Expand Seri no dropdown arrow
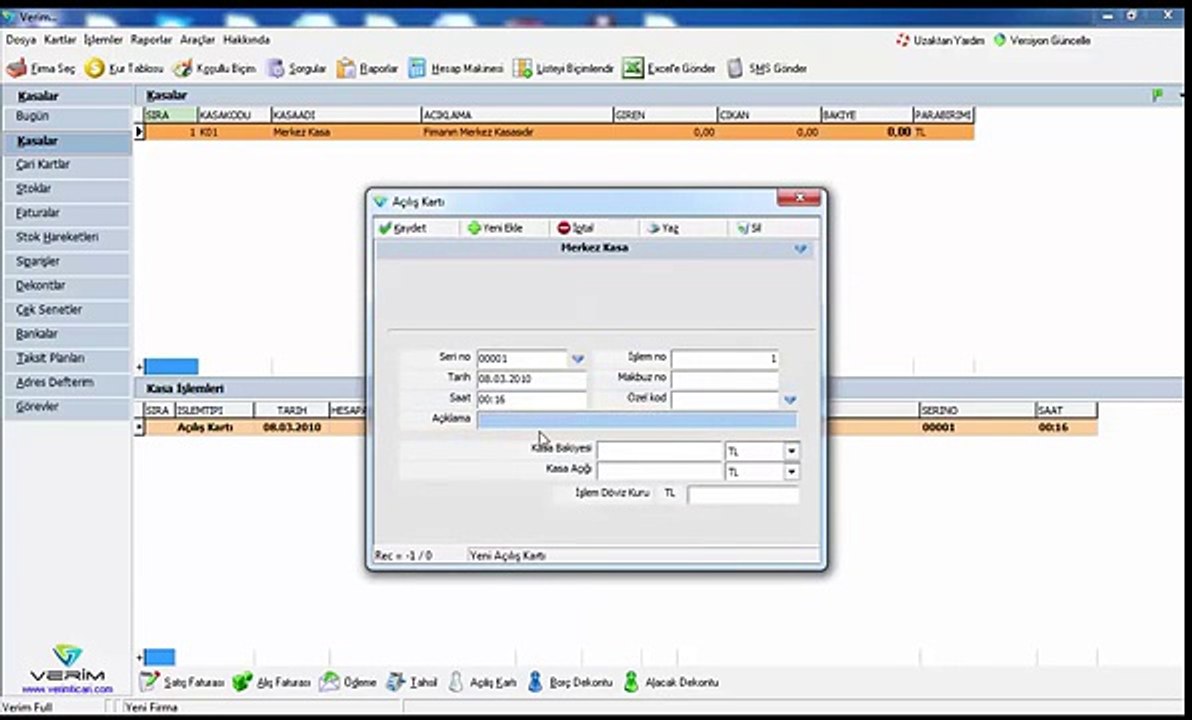 click(x=578, y=359)
